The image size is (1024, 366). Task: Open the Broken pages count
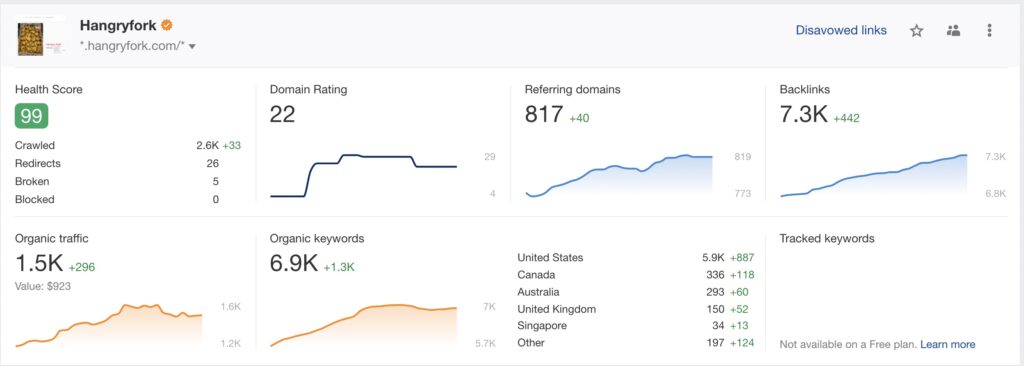[x=216, y=181]
